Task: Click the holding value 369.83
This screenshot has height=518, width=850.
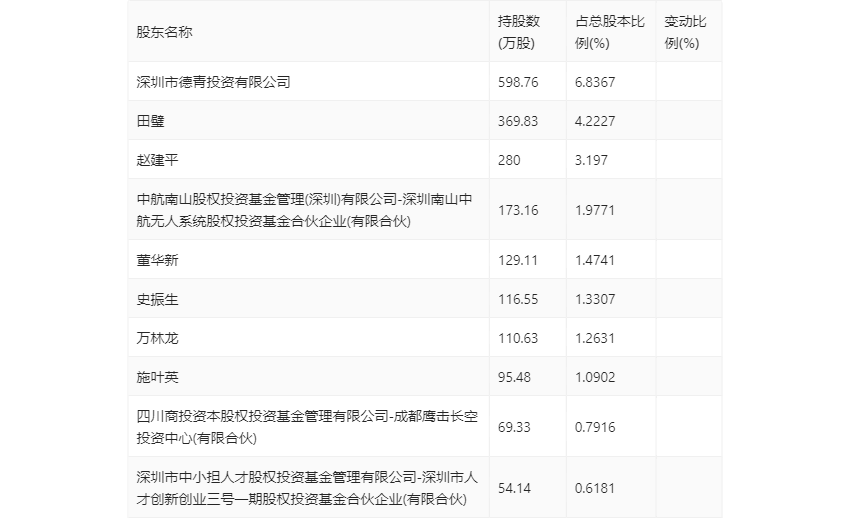Action: click(518, 121)
